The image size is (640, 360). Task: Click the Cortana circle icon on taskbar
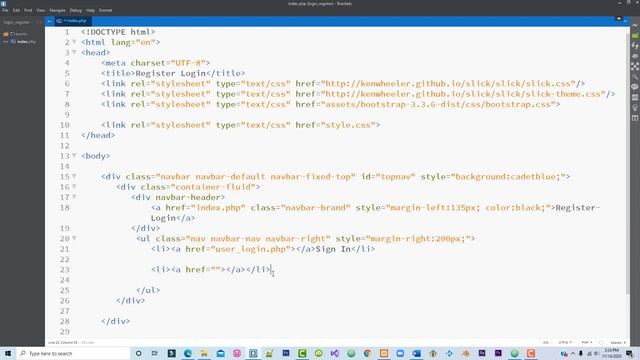(138, 353)
